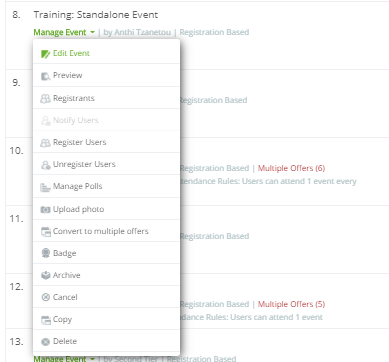Screen dimensions: 389x362
Task: Collapse the Manage Event dropdown for event 8
Action: [x=64, y=32]
